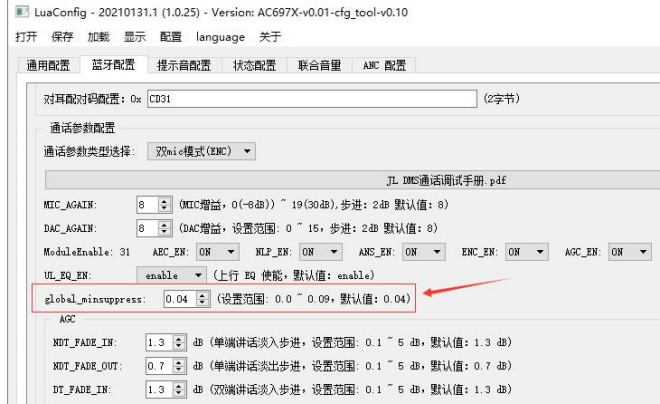Open the ENC_EN dropdown

click(x=527, y=252)
